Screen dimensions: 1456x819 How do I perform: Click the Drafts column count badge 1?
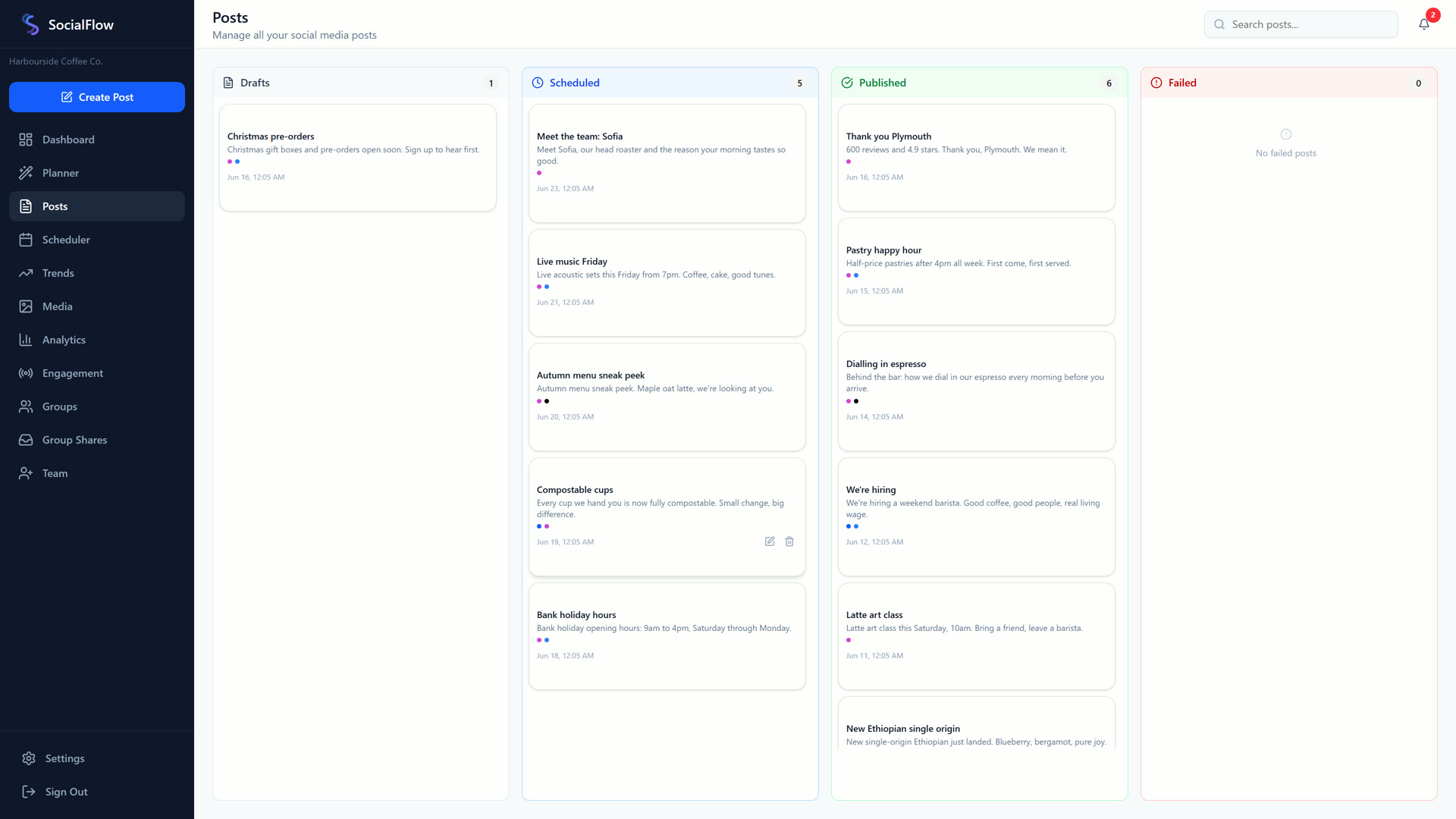[x=491, y=83]
